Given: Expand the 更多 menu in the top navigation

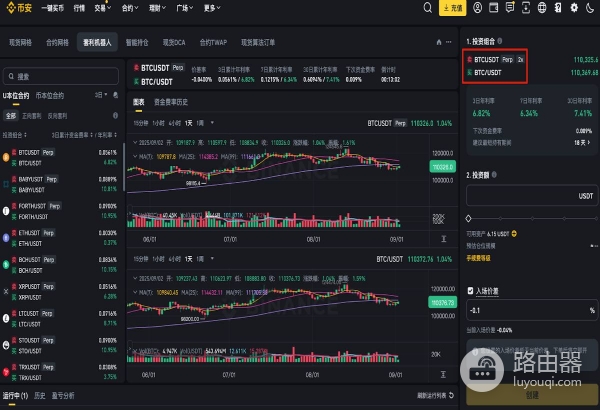Looking at the screenshot, I should coord(212,8).
